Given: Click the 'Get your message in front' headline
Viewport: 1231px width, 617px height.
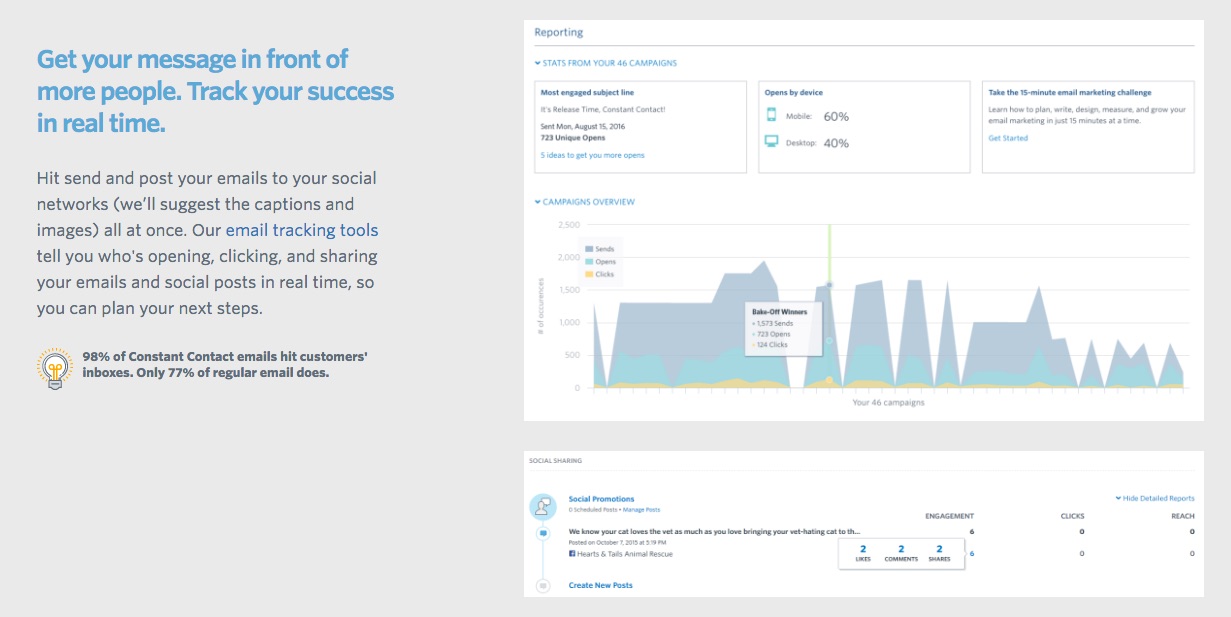Looking at the screenshot, I should point(215,91).
